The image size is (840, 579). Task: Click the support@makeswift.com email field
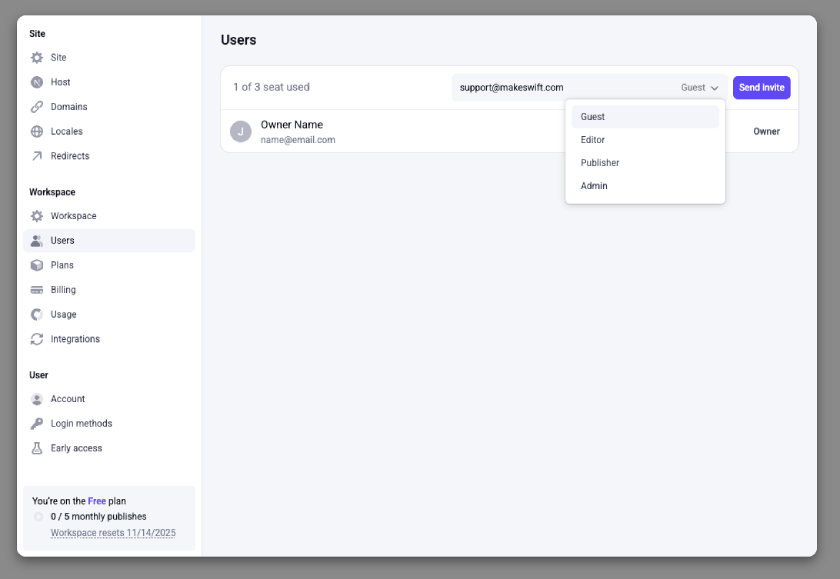520,87
